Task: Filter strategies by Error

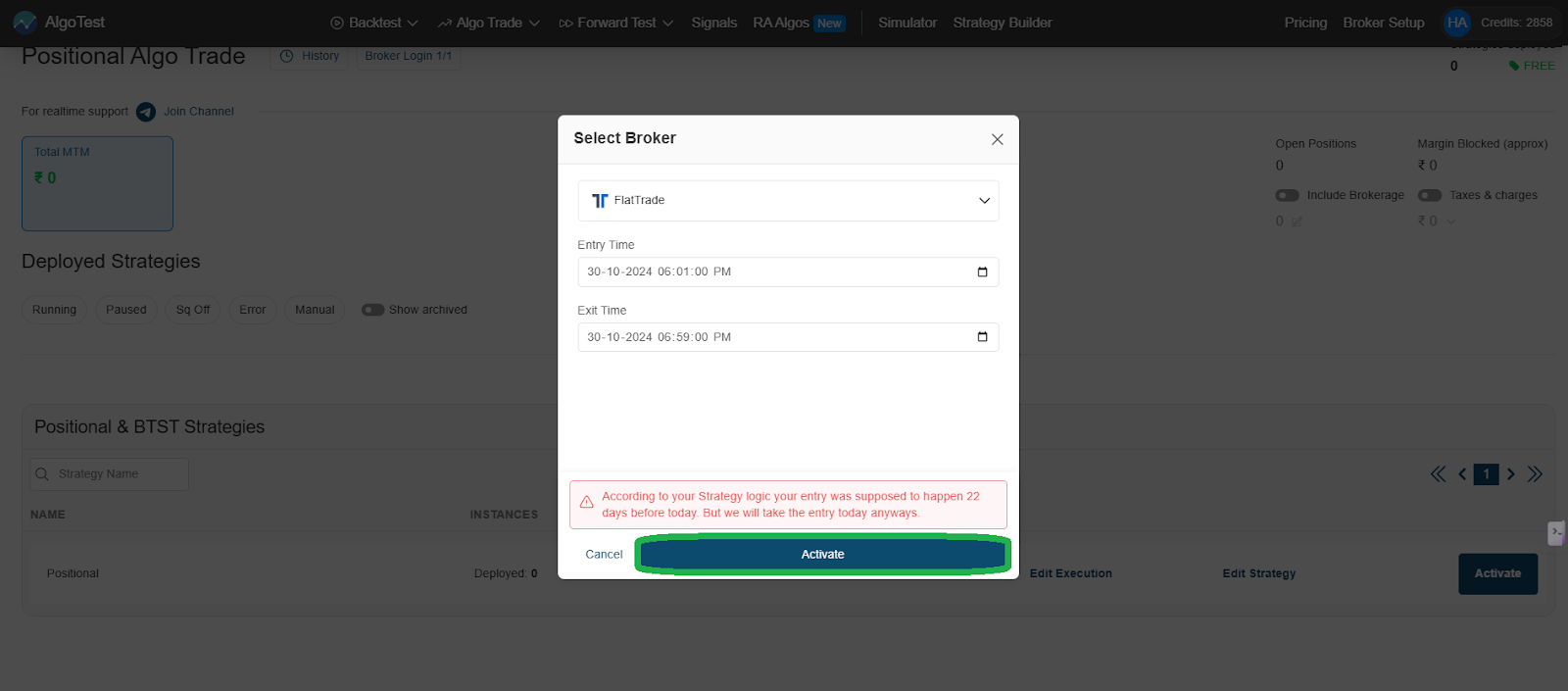Action: click(253, 310)
